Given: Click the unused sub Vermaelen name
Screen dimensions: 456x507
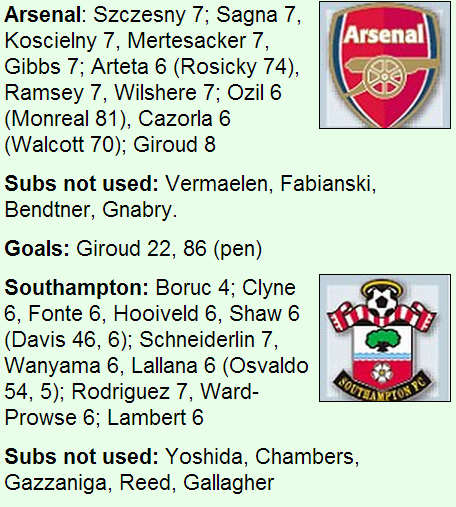Looking at the screenshot, I should 217,184.
